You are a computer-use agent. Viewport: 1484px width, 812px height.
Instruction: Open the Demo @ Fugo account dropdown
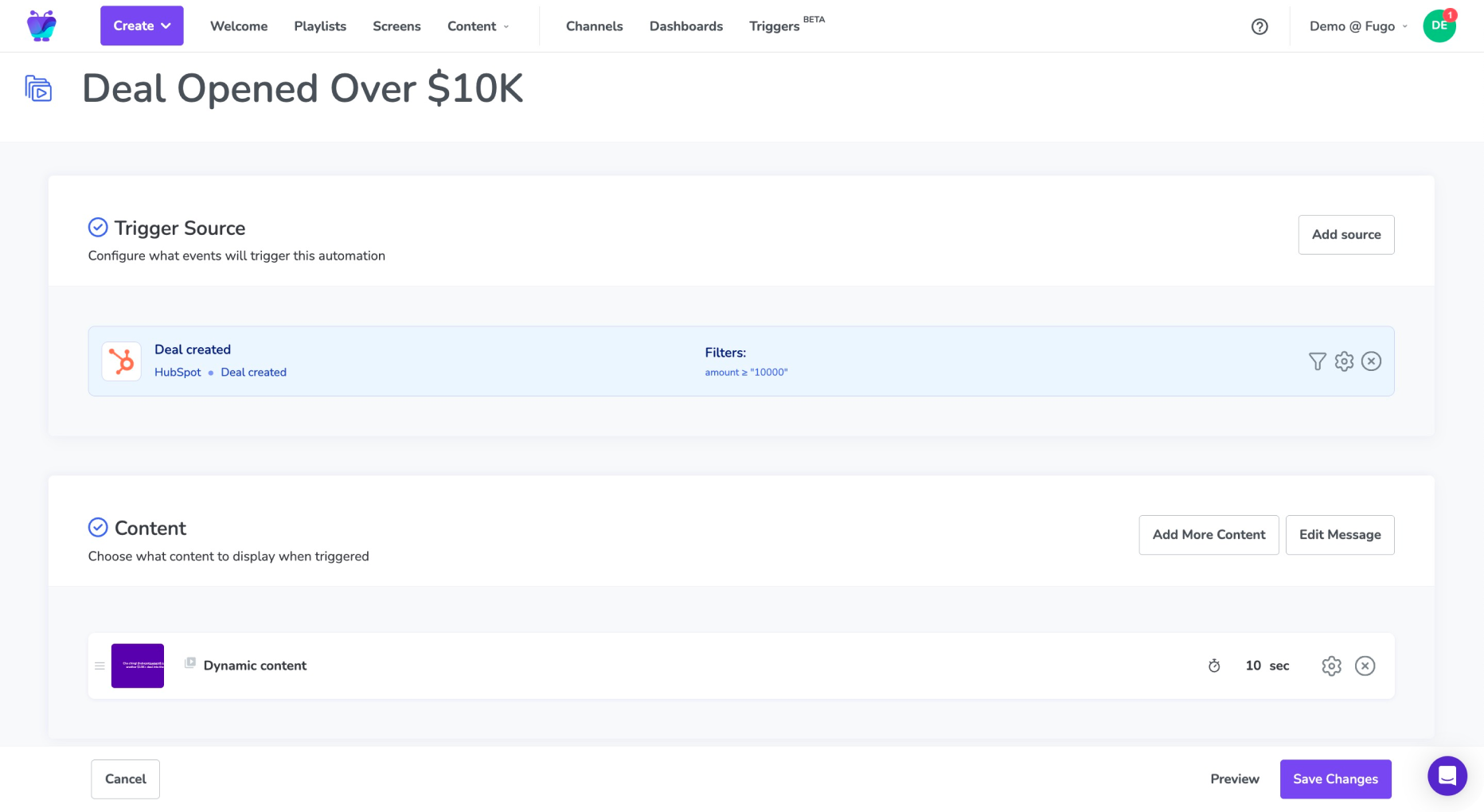point(1357,26)
